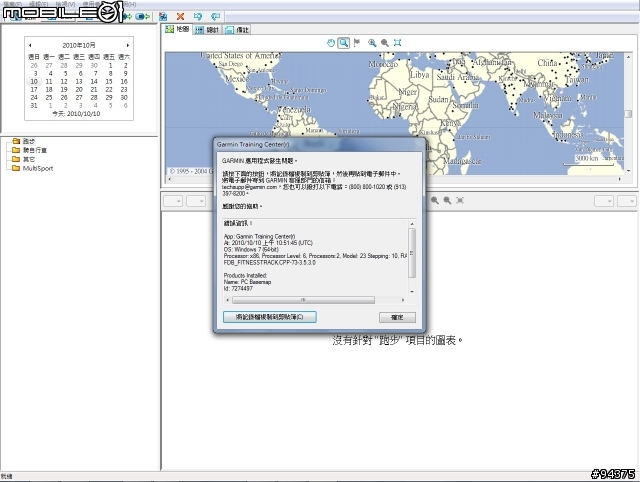This screenshot has height=482, width=640.
Task: Click the red X delete toolbar icon
Action: tap(179, 17)
